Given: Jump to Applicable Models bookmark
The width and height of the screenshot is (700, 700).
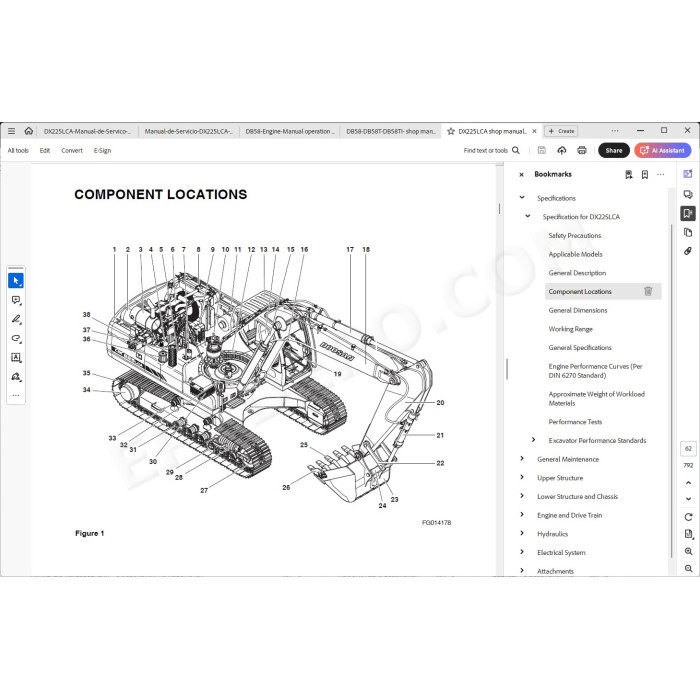Looking at the screenshot, I should tap(575, 254).
